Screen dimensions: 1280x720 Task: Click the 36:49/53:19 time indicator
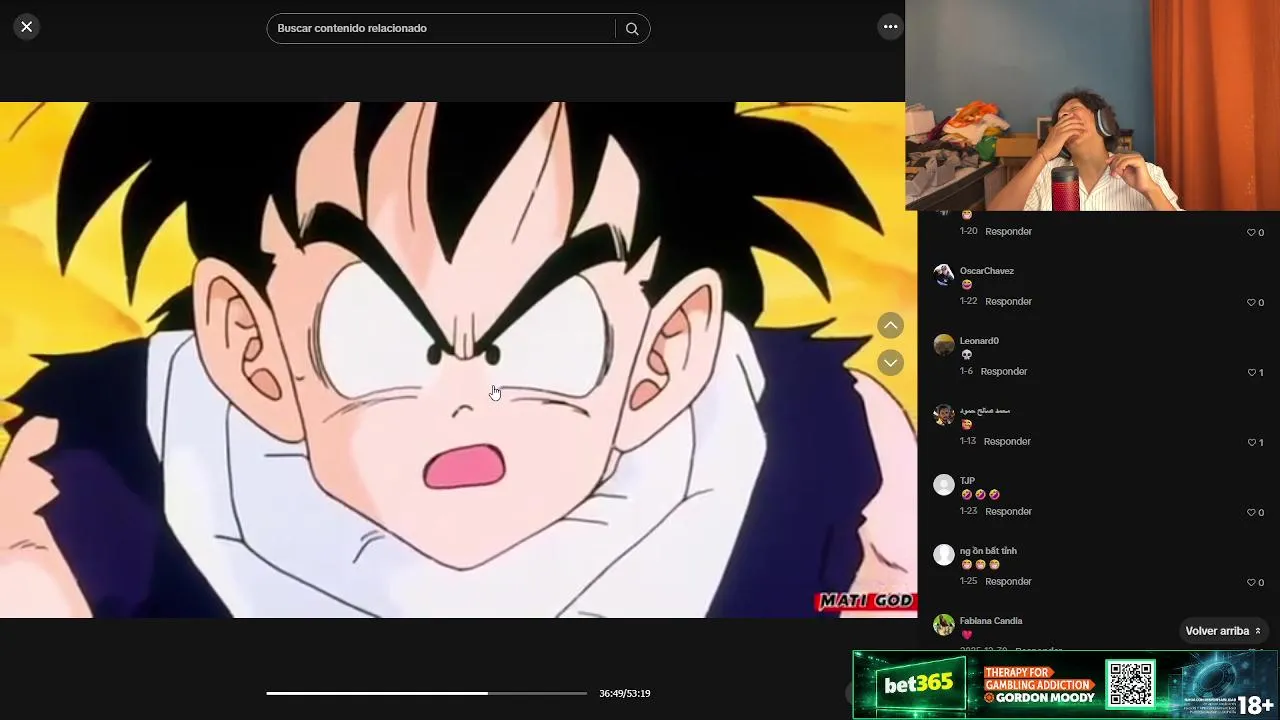[x=625, y=694]
